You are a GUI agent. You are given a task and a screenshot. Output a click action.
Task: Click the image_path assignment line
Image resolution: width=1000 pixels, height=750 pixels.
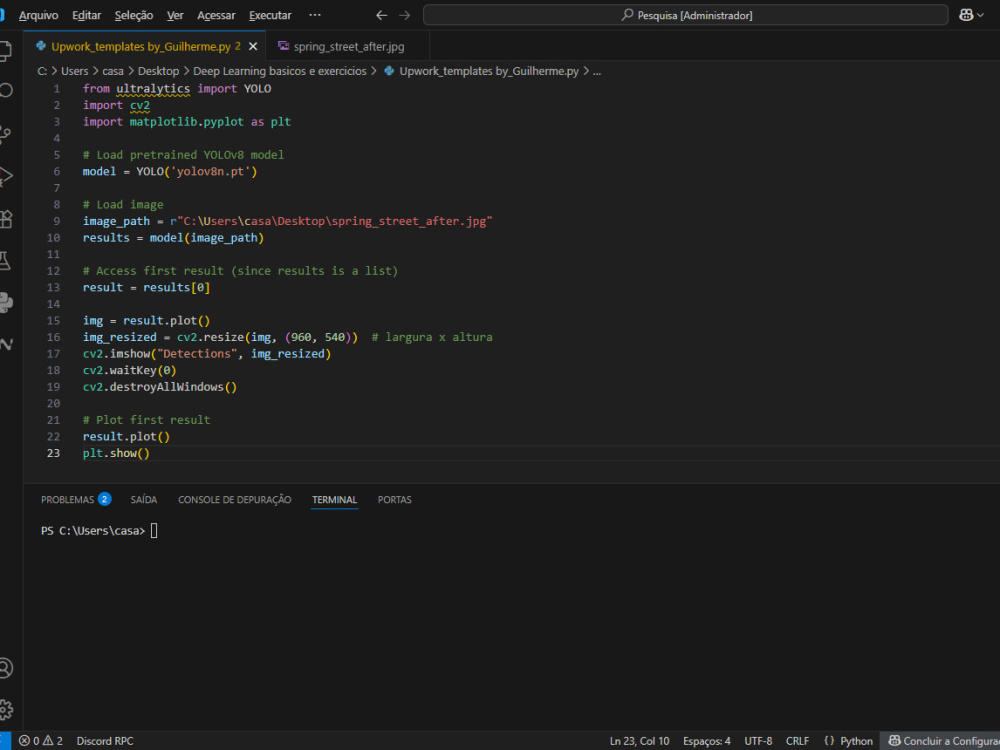point(288,221)
